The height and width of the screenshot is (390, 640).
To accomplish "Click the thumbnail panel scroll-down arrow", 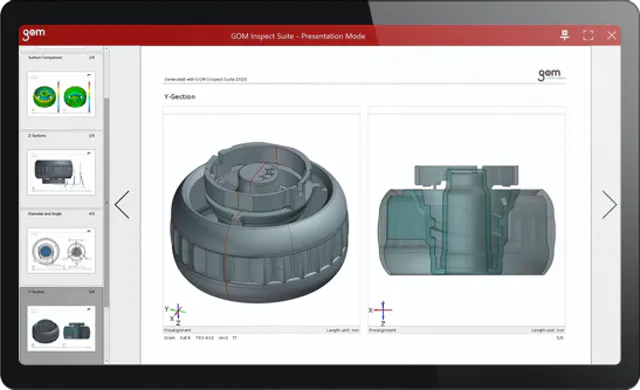I will point(107,361).
